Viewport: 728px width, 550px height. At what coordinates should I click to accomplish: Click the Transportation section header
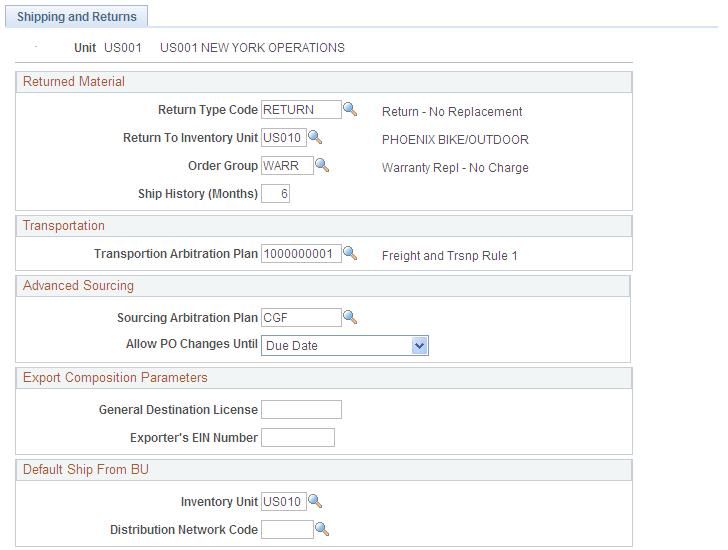click(324, 226)
